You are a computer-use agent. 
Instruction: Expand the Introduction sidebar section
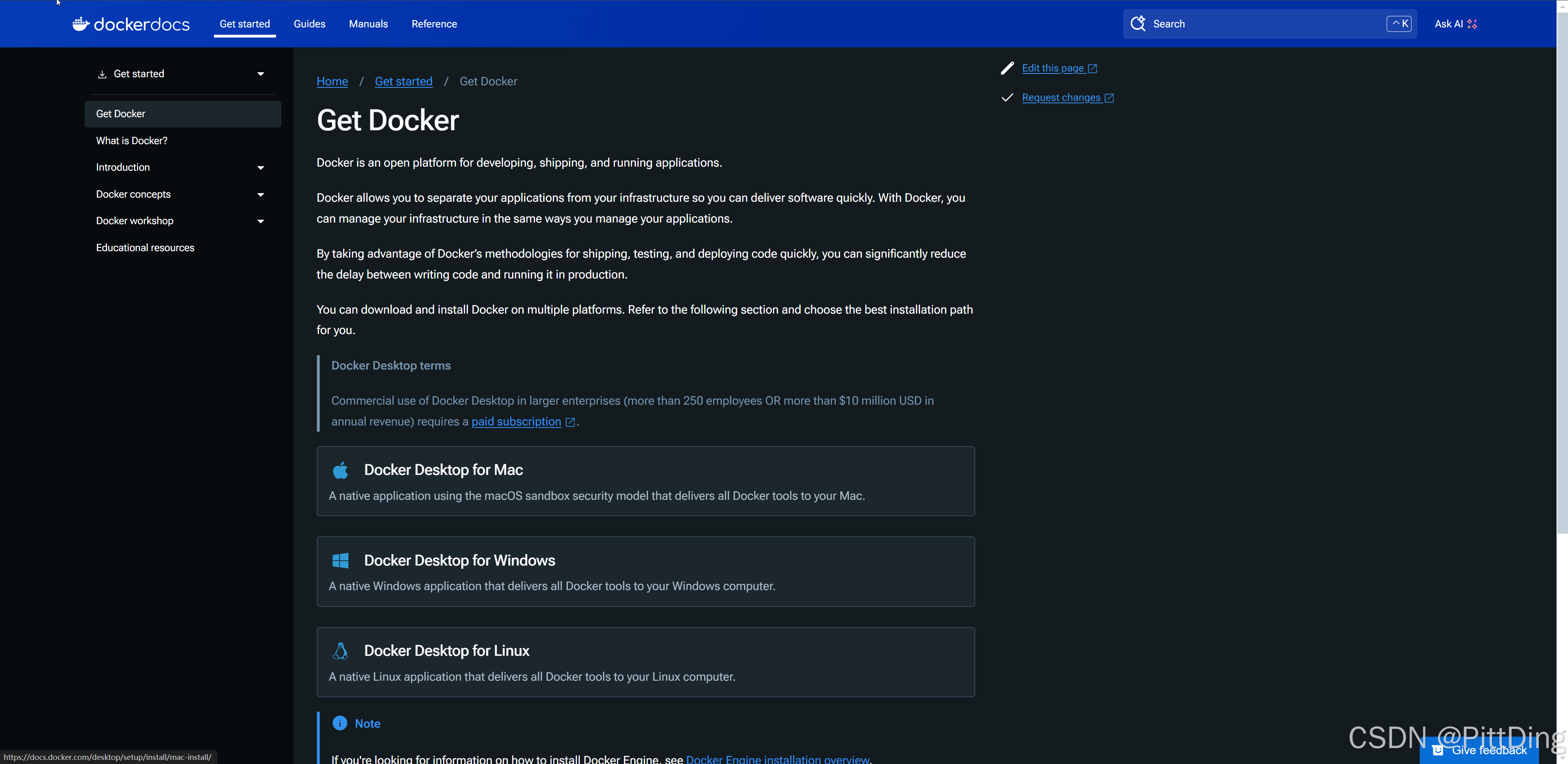tap(261, 167)
